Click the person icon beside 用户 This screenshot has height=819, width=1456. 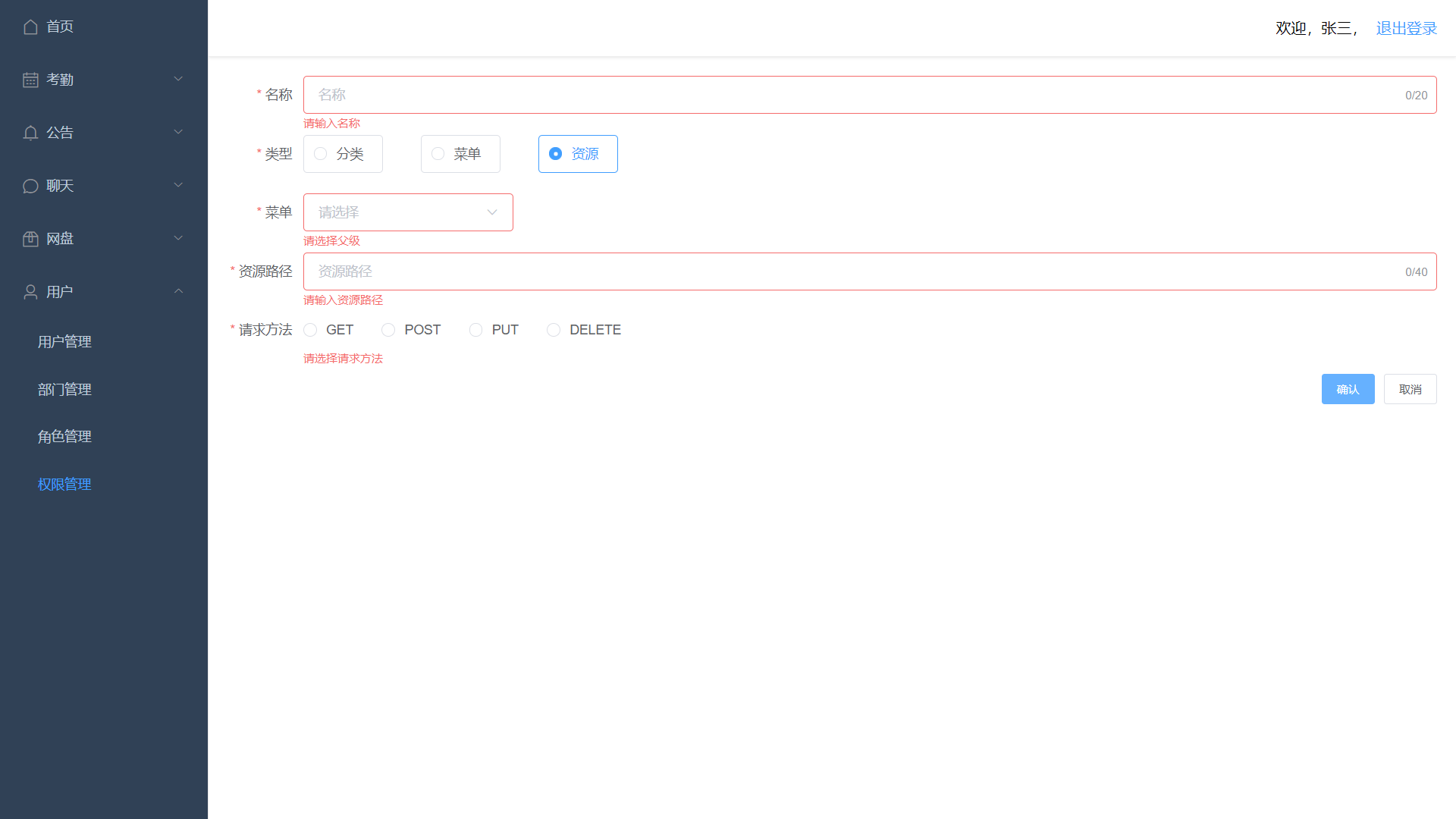[x=30, y=292]
